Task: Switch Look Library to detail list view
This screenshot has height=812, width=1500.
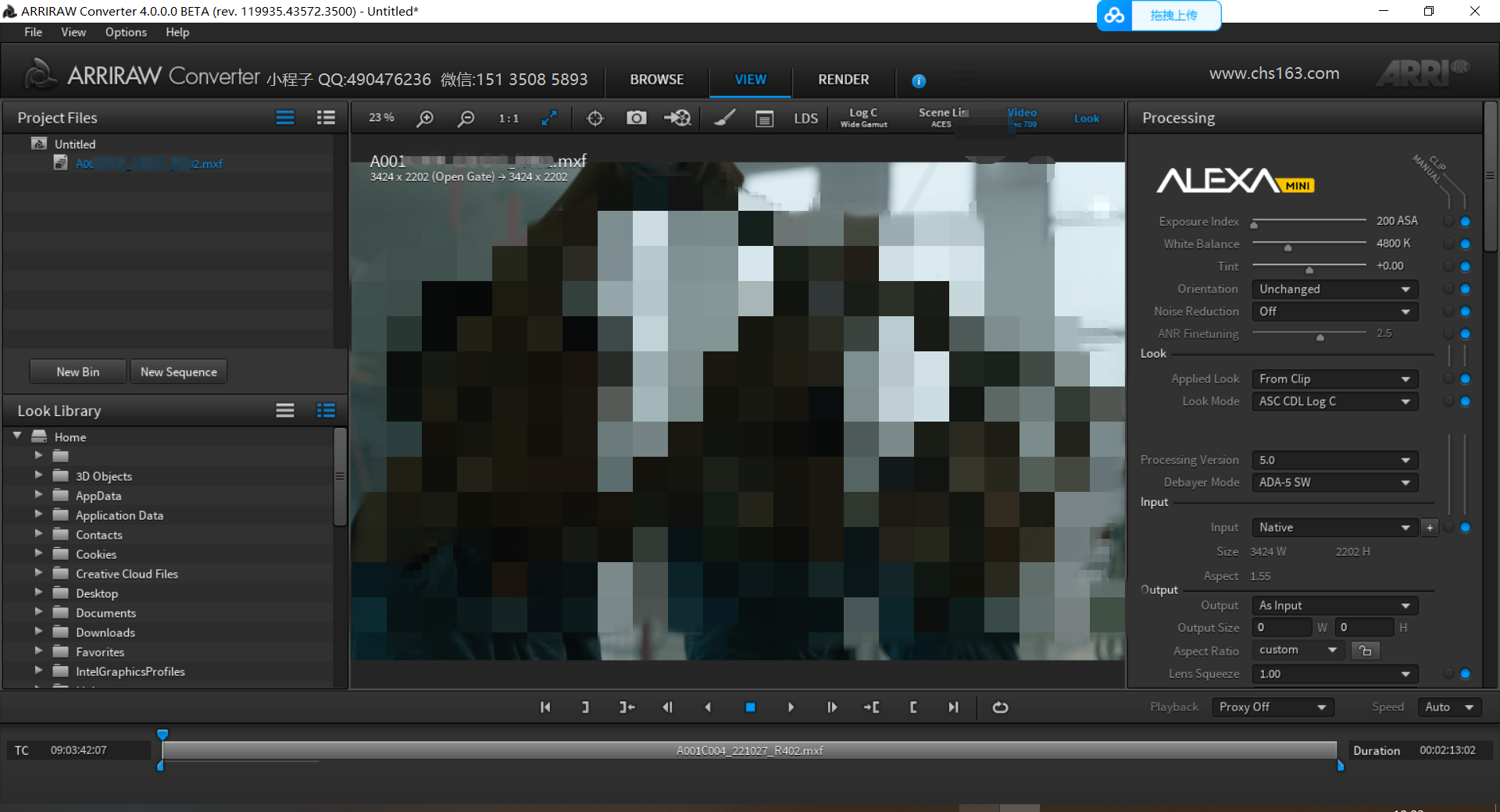Action: (x=326, y=411)
